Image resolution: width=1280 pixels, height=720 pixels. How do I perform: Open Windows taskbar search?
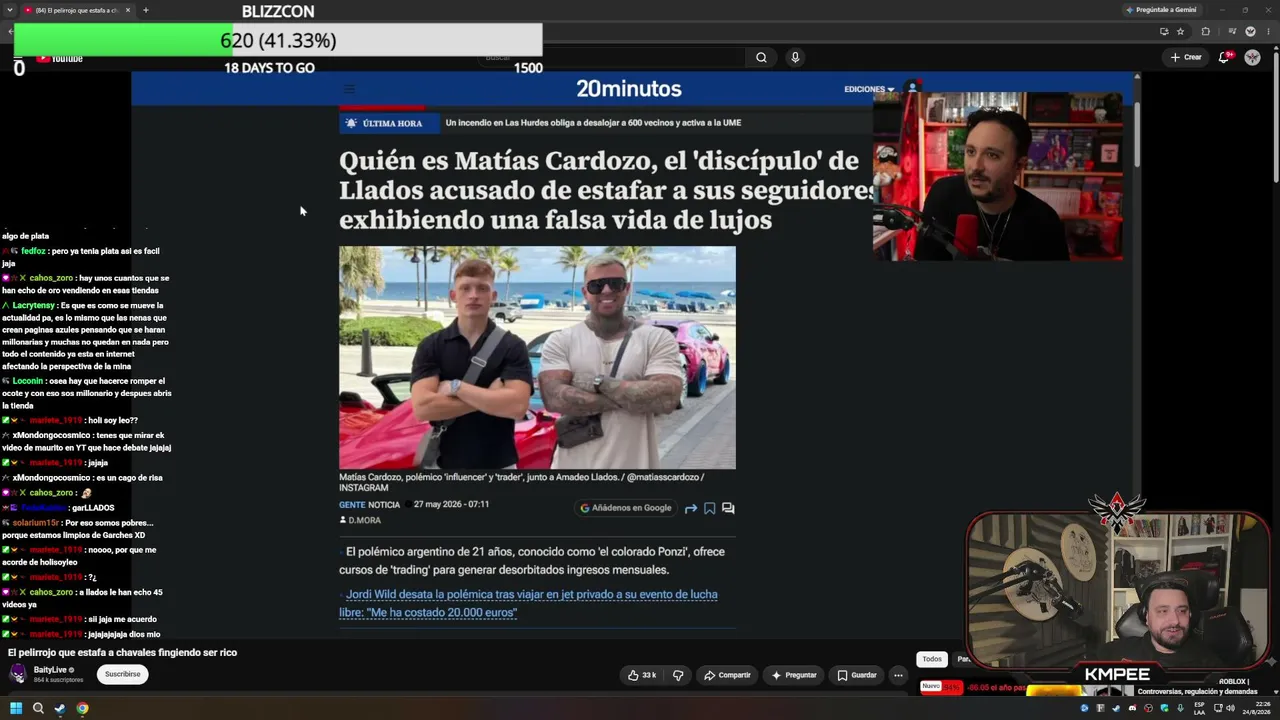click(x=38, y=708)
